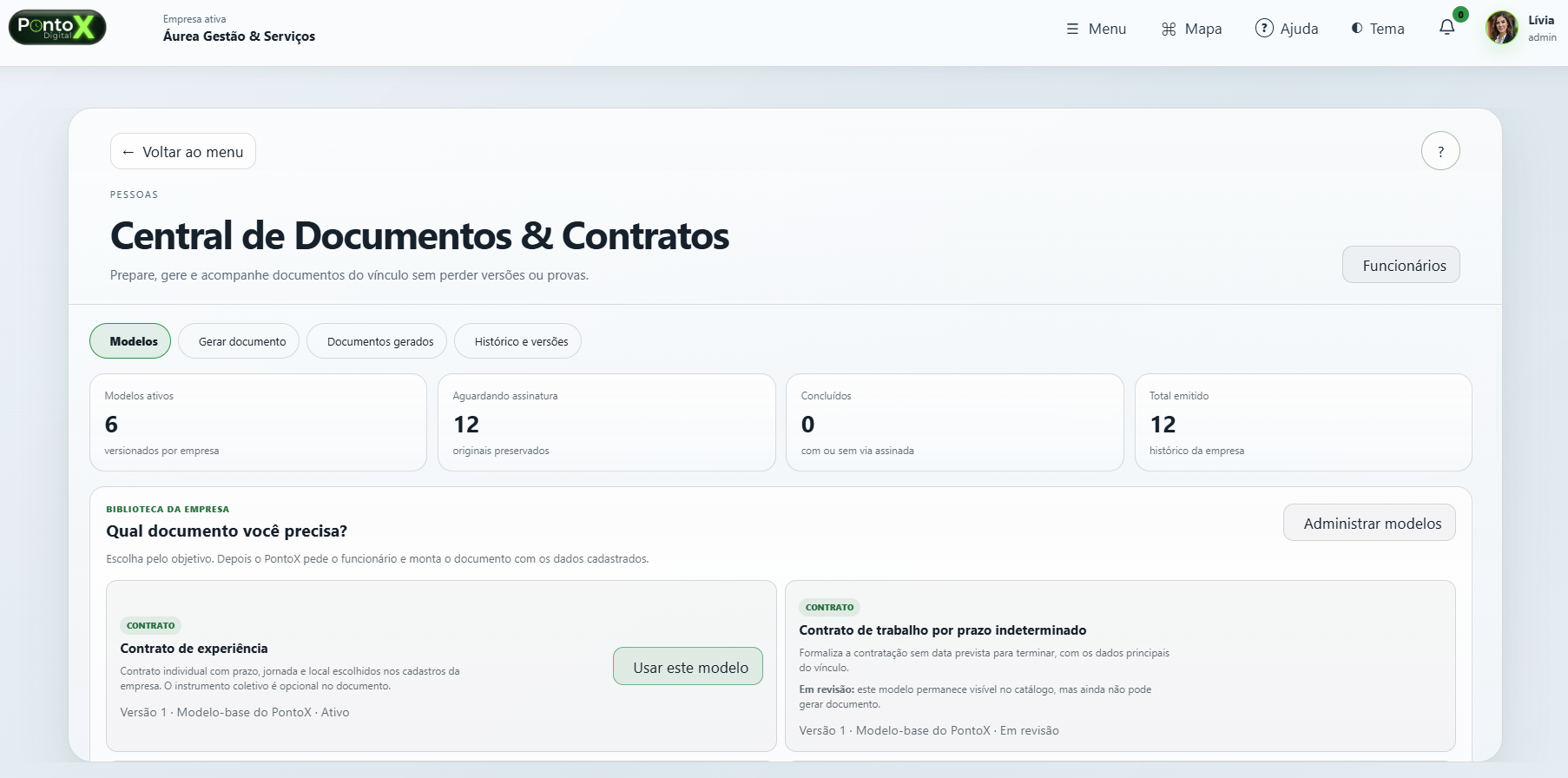Open the Histórico e versões tab
The height and width of the screenshot is (778, 1568).
coord(517,341)
